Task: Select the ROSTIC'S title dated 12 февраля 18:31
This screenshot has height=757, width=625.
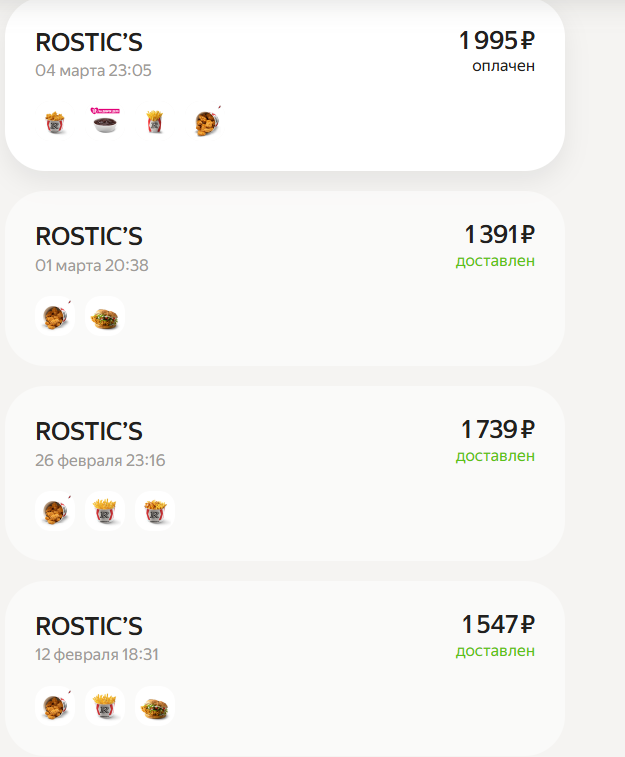Action: (89, 626)
